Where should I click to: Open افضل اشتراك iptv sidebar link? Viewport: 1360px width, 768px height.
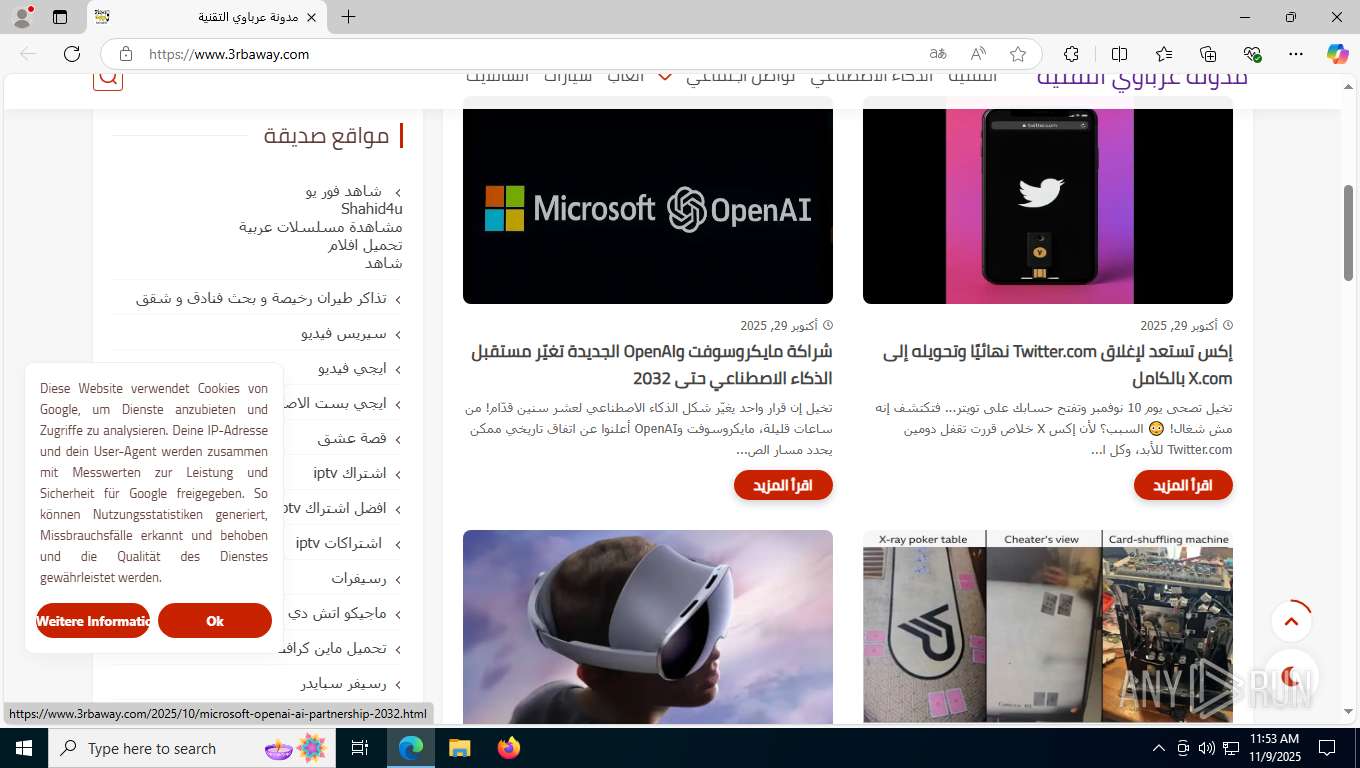336,508
